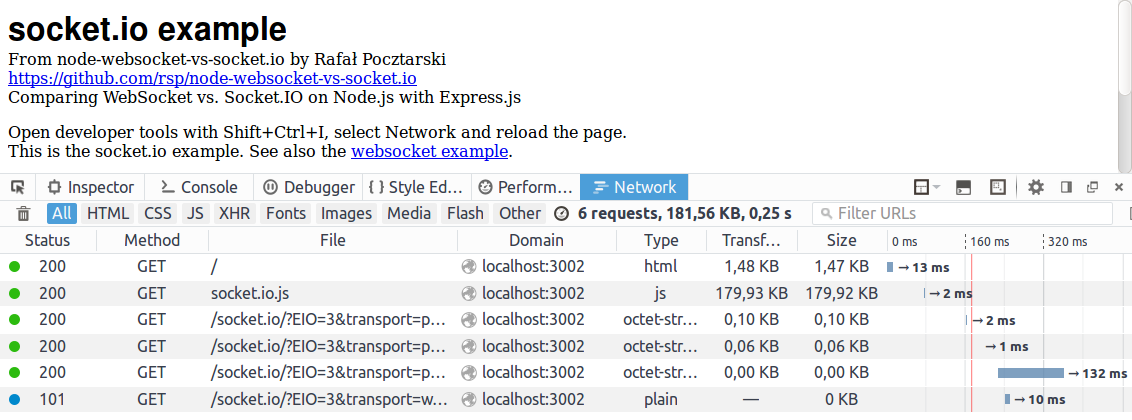
Task: Open the github.com node-websocket-vs-socket.io link
Action: coord(212,78)
